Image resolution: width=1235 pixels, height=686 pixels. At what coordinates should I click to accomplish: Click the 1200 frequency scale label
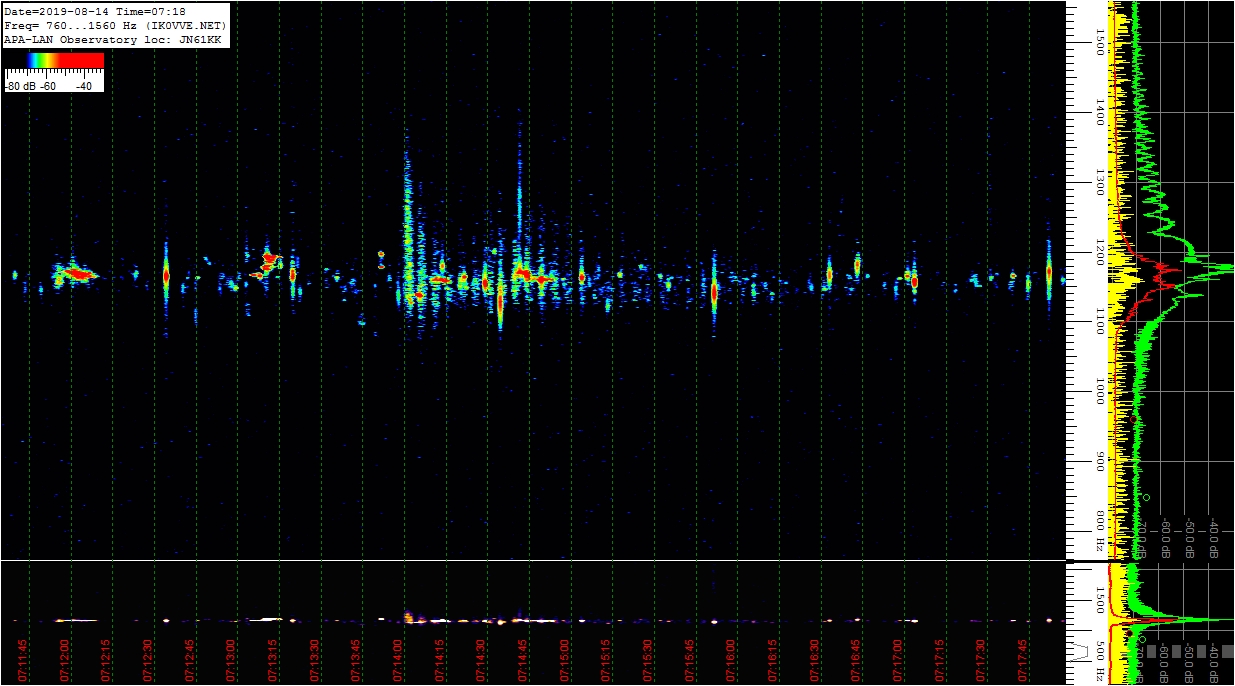1099,252
